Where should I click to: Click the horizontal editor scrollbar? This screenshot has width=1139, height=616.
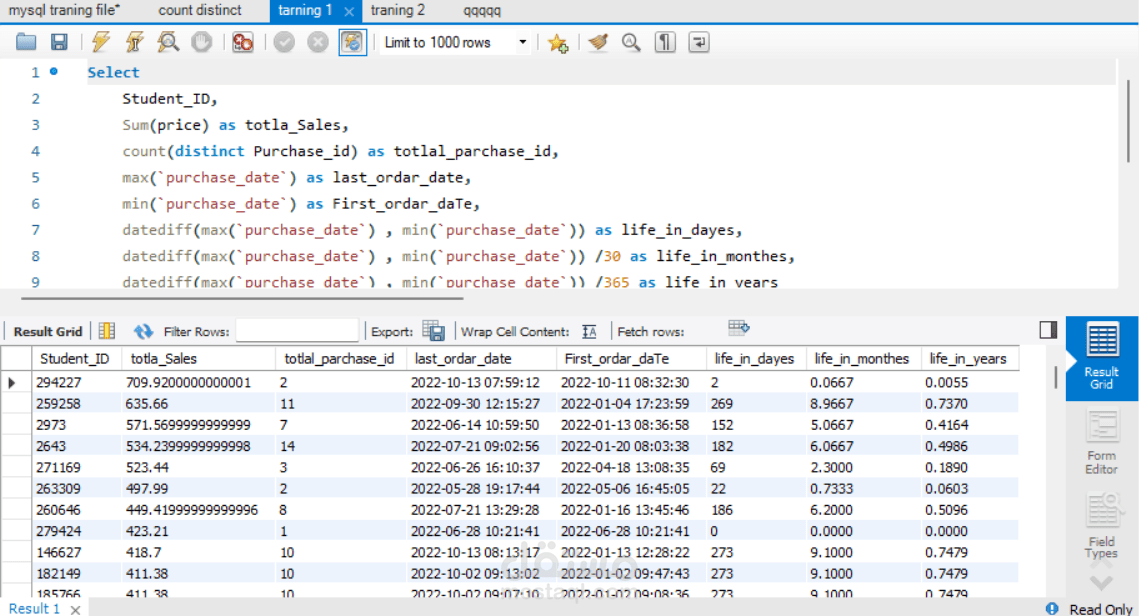[x=242, y=298]
